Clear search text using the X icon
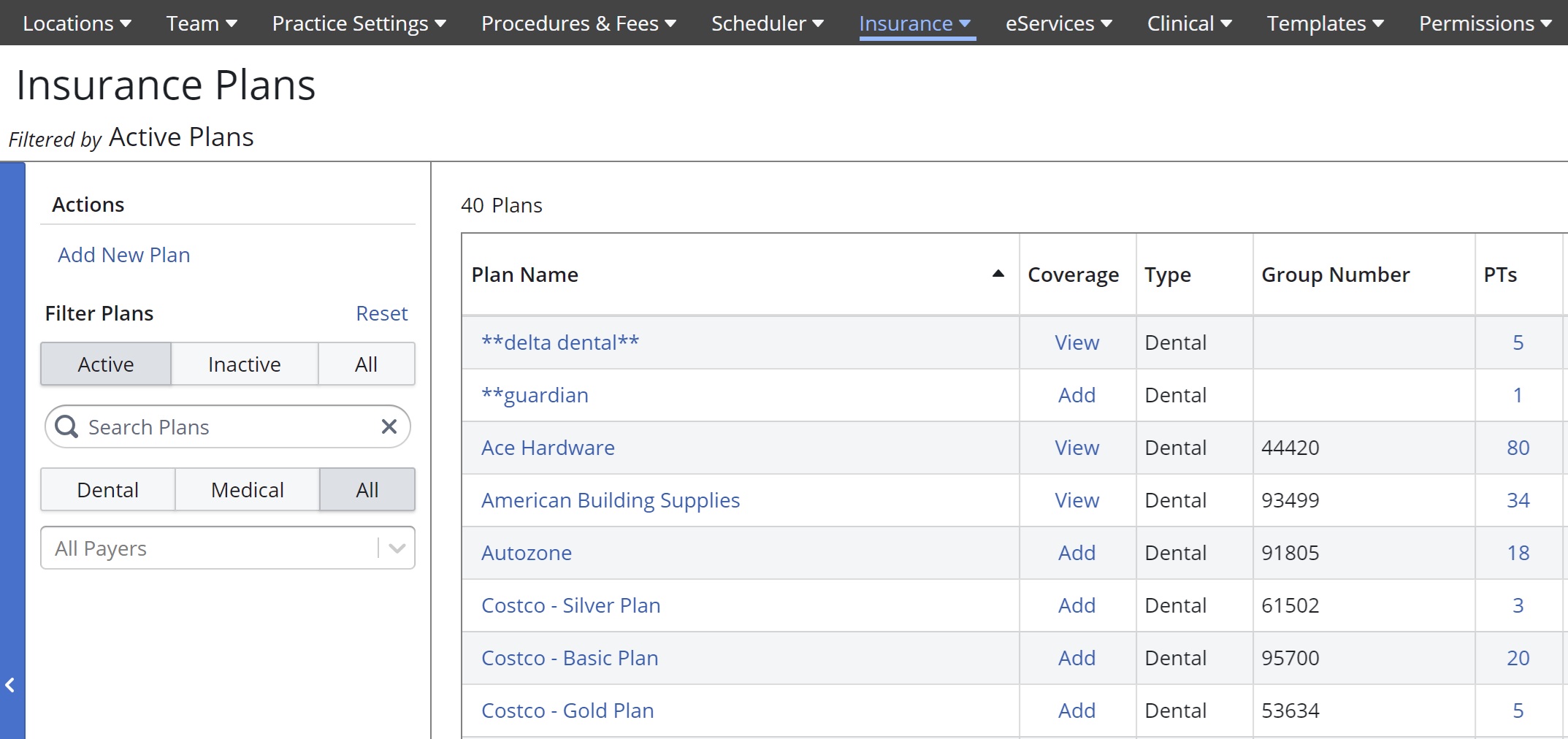This screenshot has height=739, width=1568. (389, 426)
